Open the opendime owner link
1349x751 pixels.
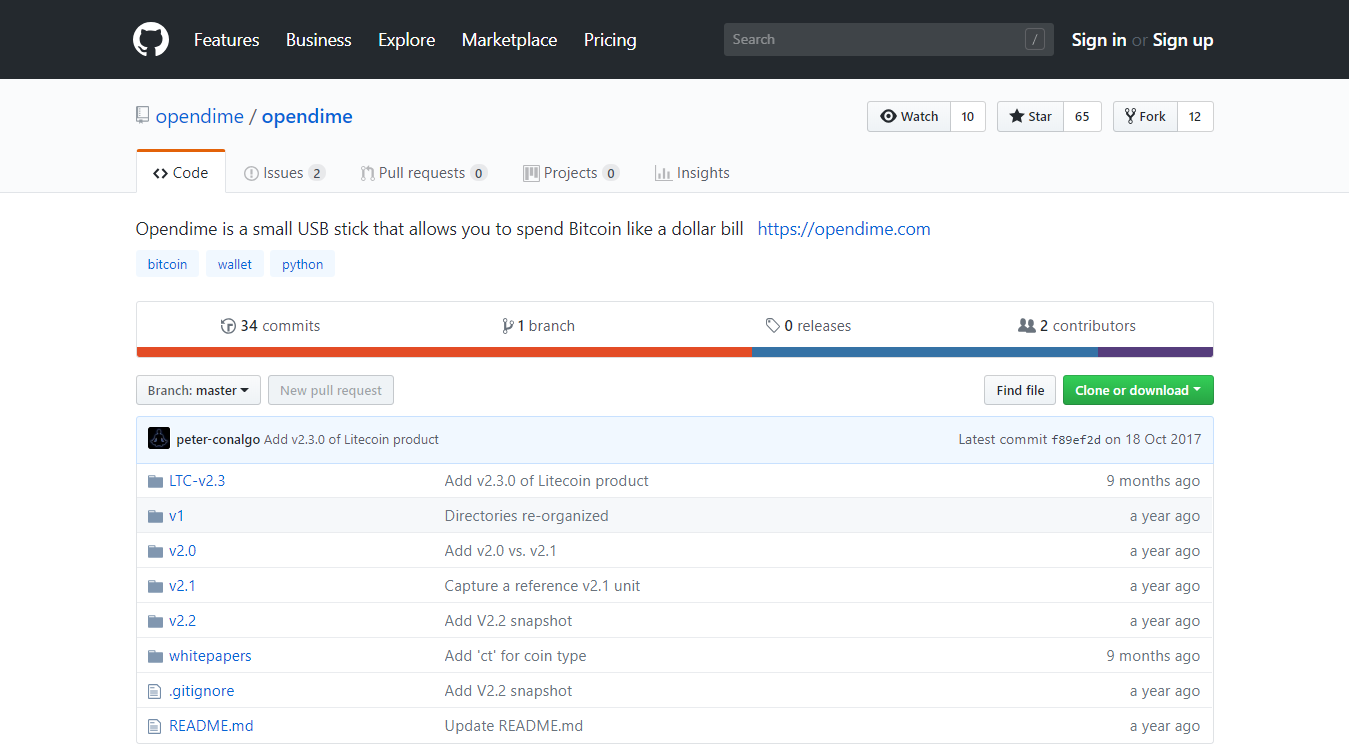click(200, 116)
